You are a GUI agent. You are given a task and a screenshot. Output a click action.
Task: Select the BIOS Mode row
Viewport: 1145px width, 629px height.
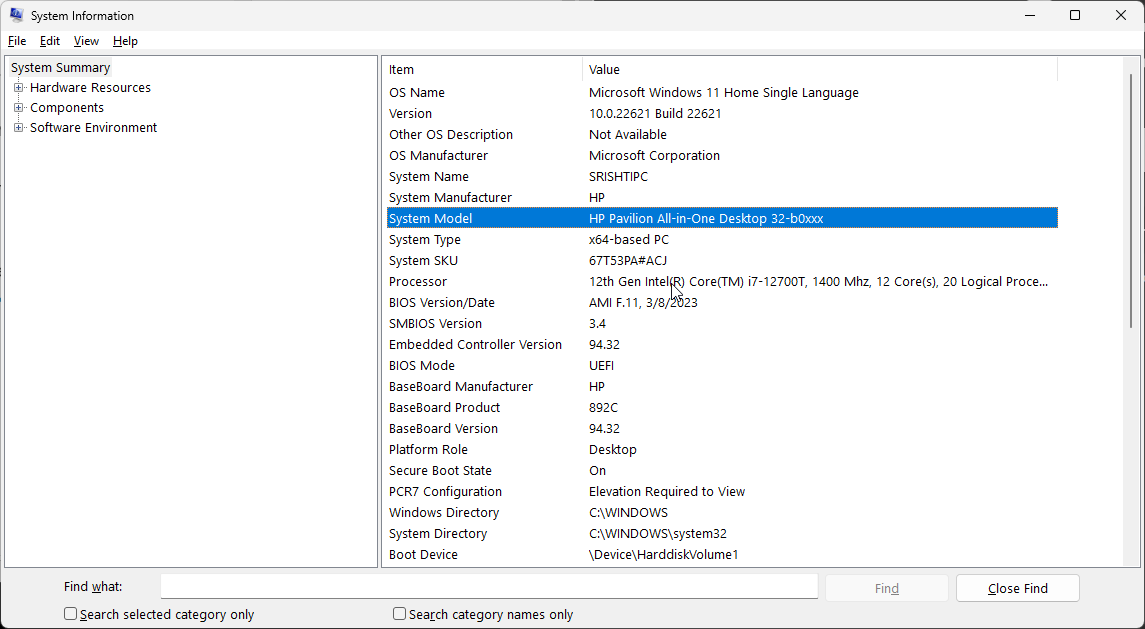(722, 366)
